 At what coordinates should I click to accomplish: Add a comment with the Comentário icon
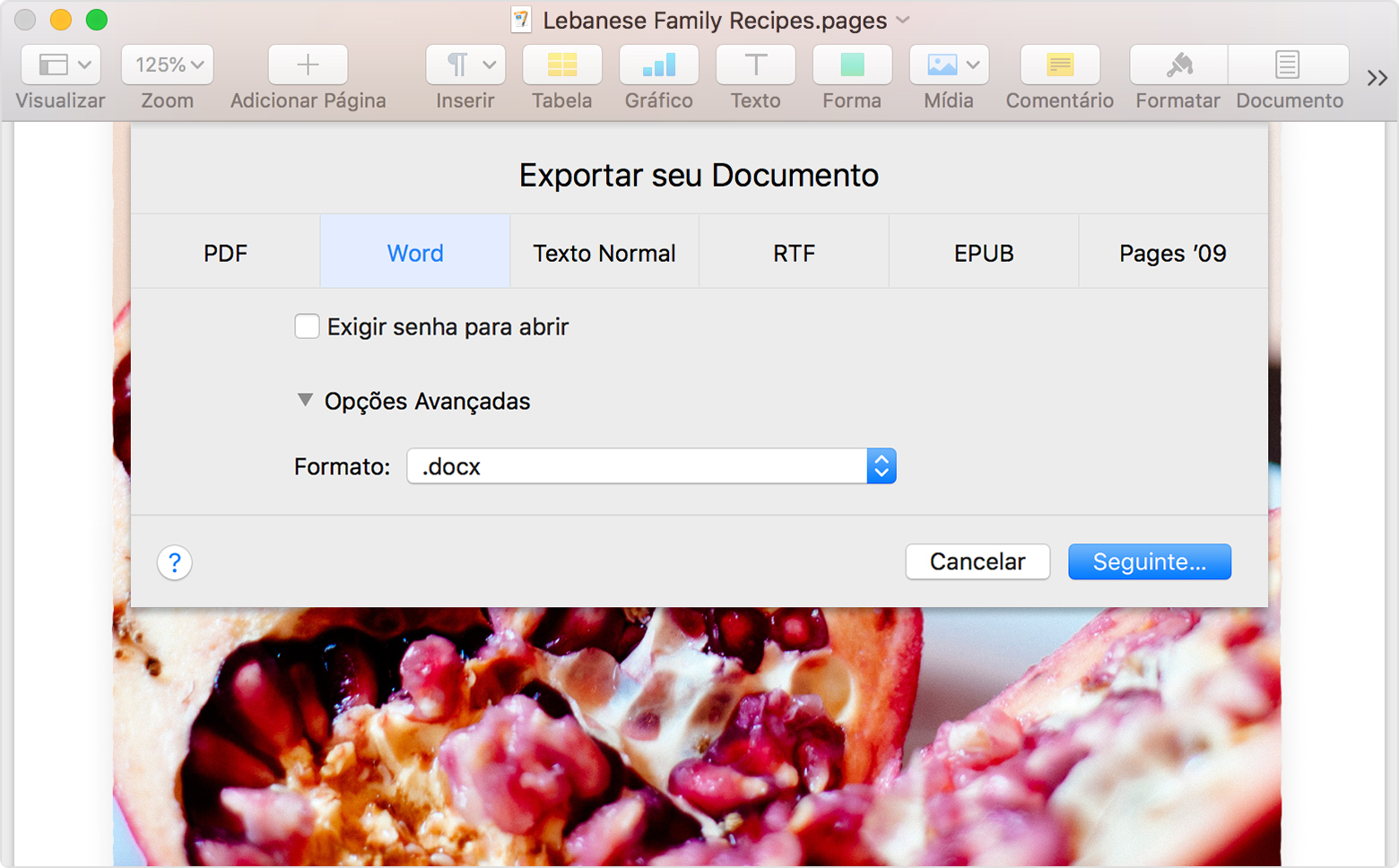point(1059,65)
